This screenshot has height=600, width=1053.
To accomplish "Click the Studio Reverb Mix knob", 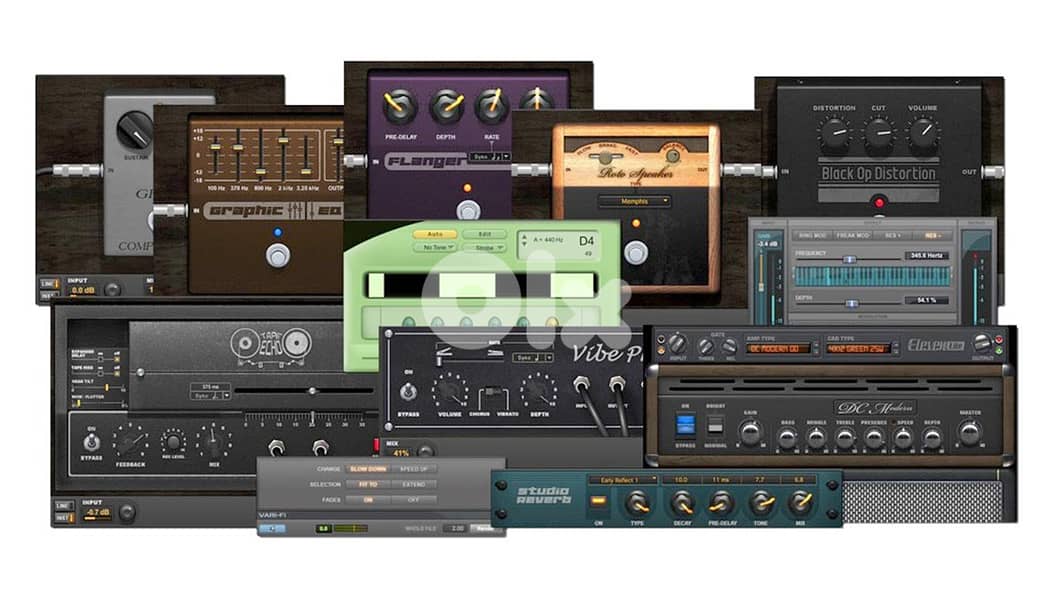I will (x=800, y=502).
